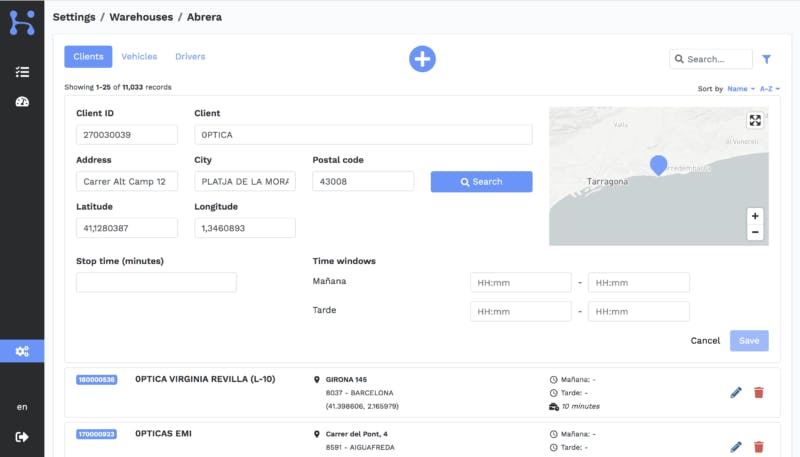Click the Cancel button
Screen dimensions: 800x457
click(705, 341)
